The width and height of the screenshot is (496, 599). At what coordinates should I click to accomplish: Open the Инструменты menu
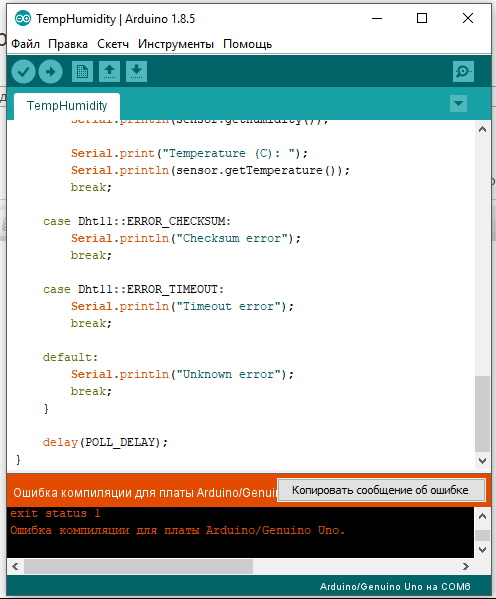click(176, 44)
